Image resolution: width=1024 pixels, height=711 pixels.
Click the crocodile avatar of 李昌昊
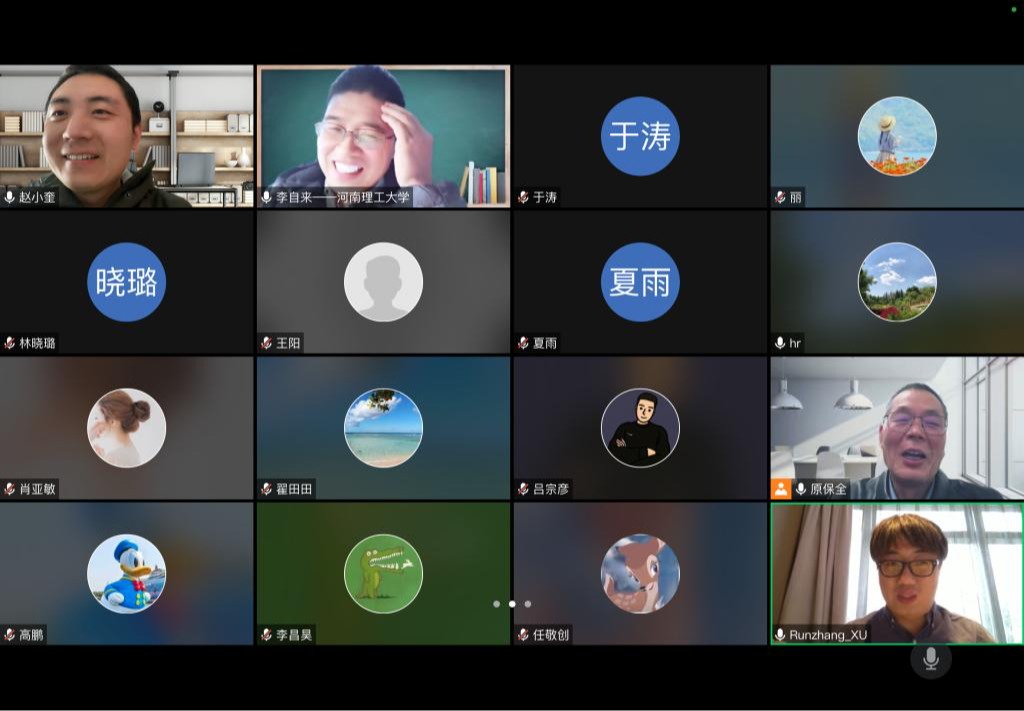tap(383, 574)
